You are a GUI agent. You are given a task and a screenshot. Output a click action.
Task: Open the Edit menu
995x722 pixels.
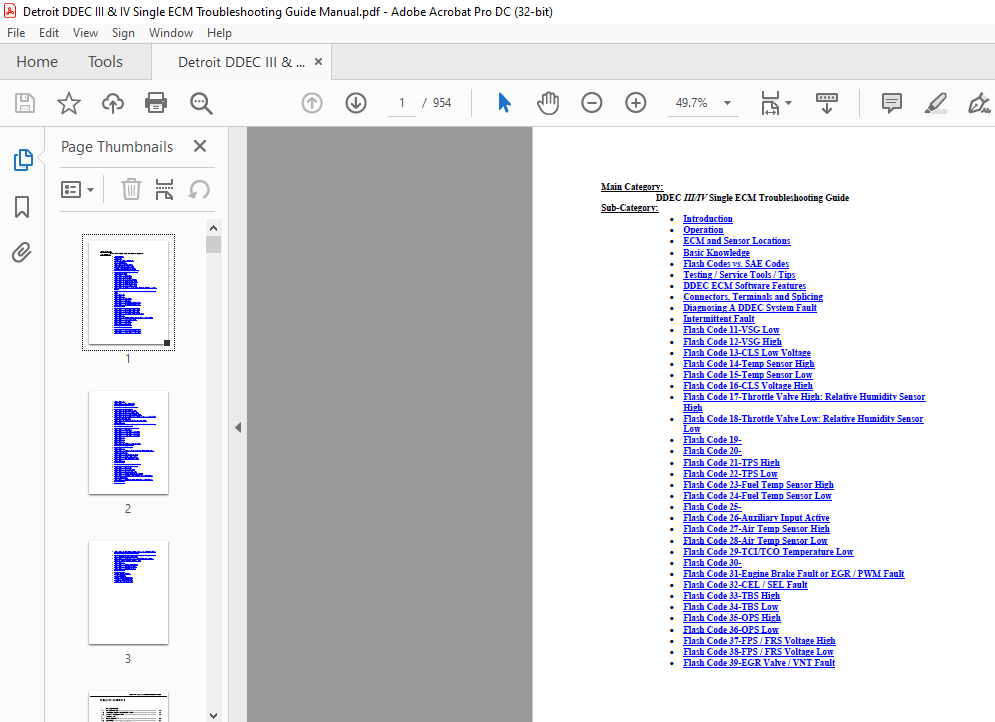coord(49,33)
